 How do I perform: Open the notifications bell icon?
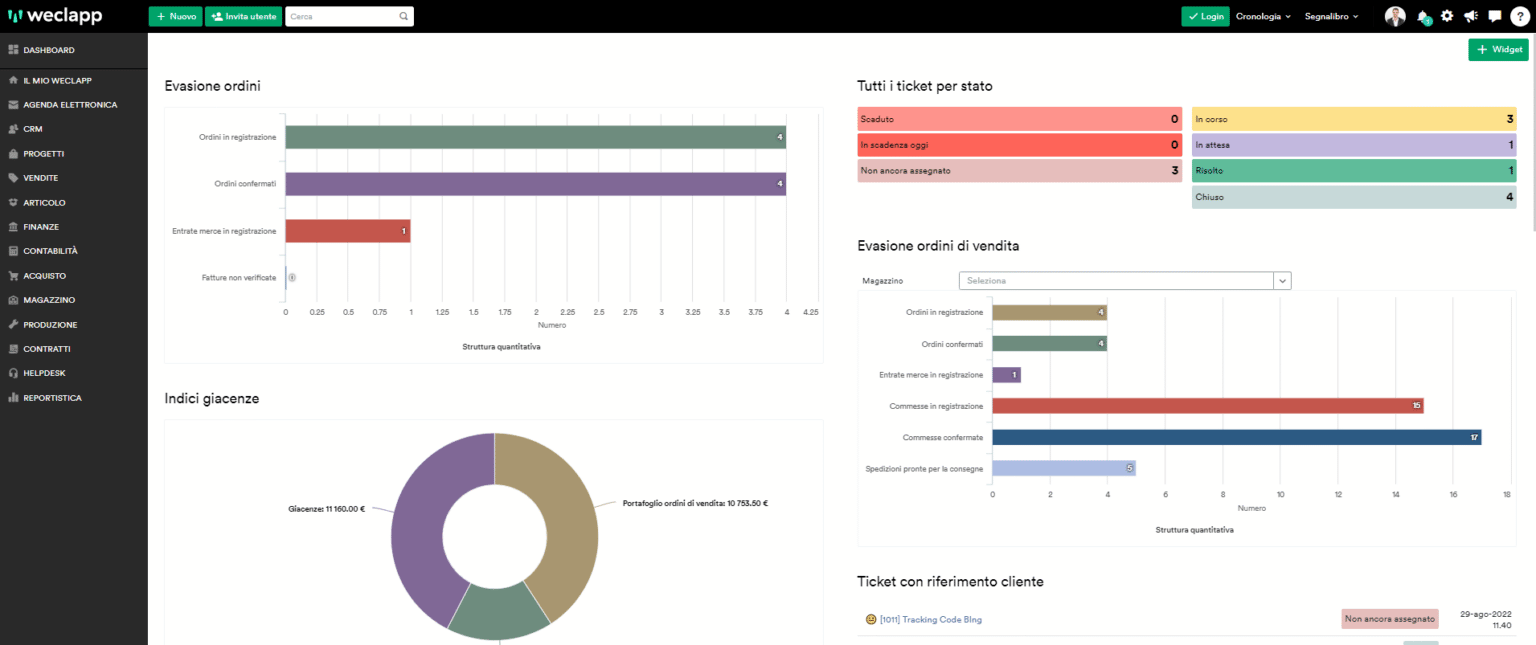[1422, 15]
